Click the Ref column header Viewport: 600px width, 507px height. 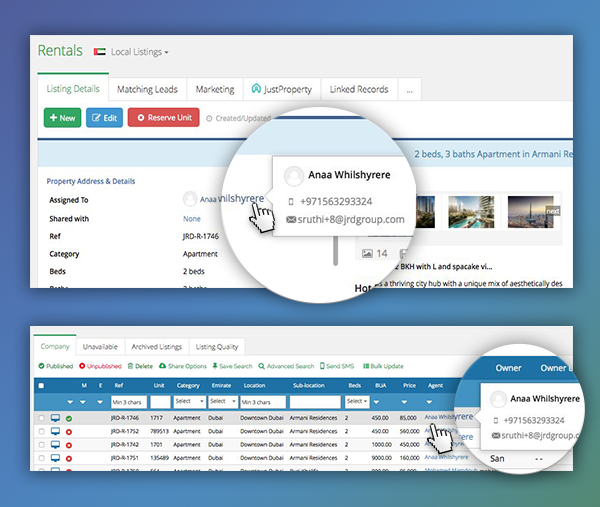pyautogui.click(x=119, y=386)
